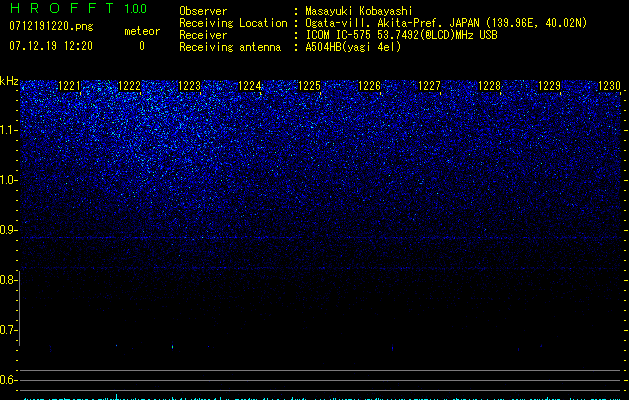Click the 0.7 kHz axis label

click(9, 330)
